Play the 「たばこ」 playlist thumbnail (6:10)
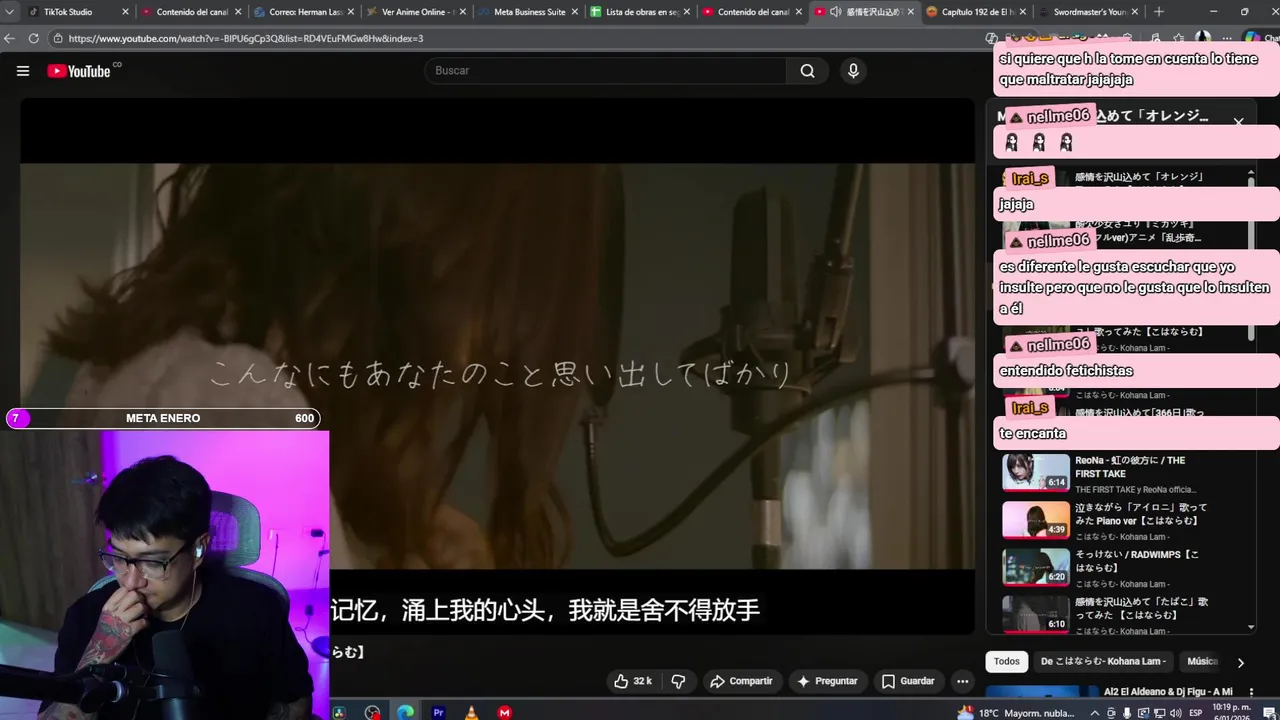Screen dimensions: 1280x720 click(x=1036, y=613)
